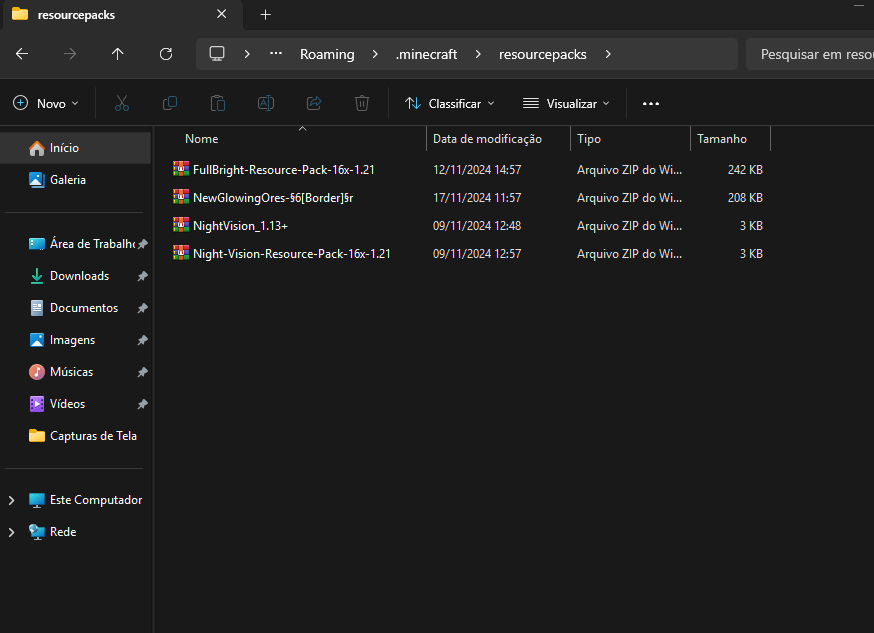Open Documentos in the sidebar
The height and width of the screenshot is (633, 874).
tap(76, 308)
